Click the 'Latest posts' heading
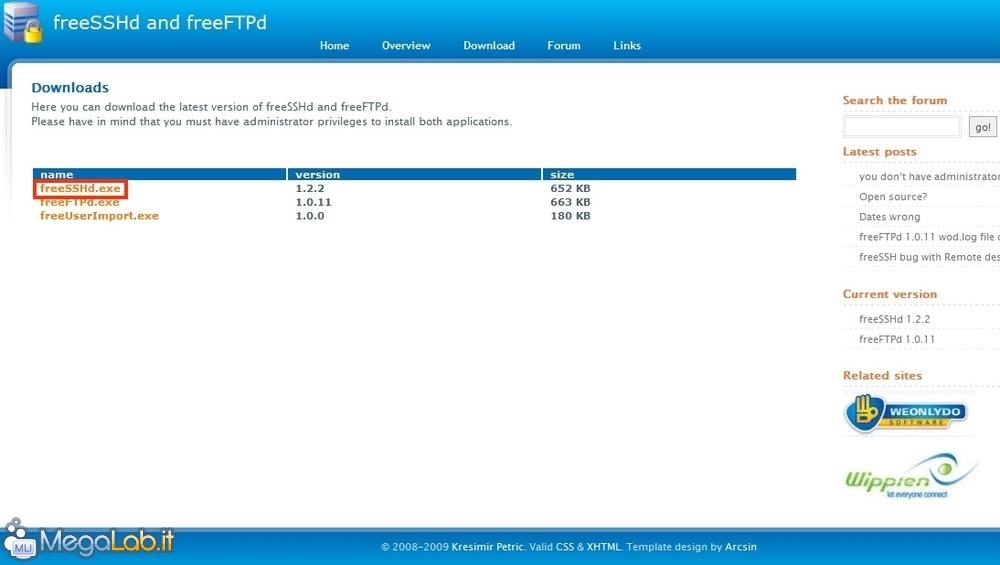 [879, 152]
